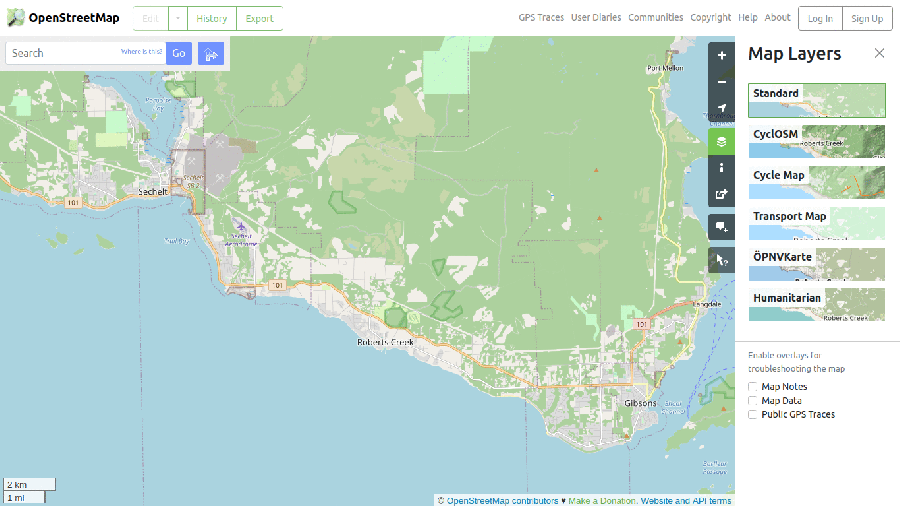
Task: Click the Sign Up button
Action: [x=867, y=18]
